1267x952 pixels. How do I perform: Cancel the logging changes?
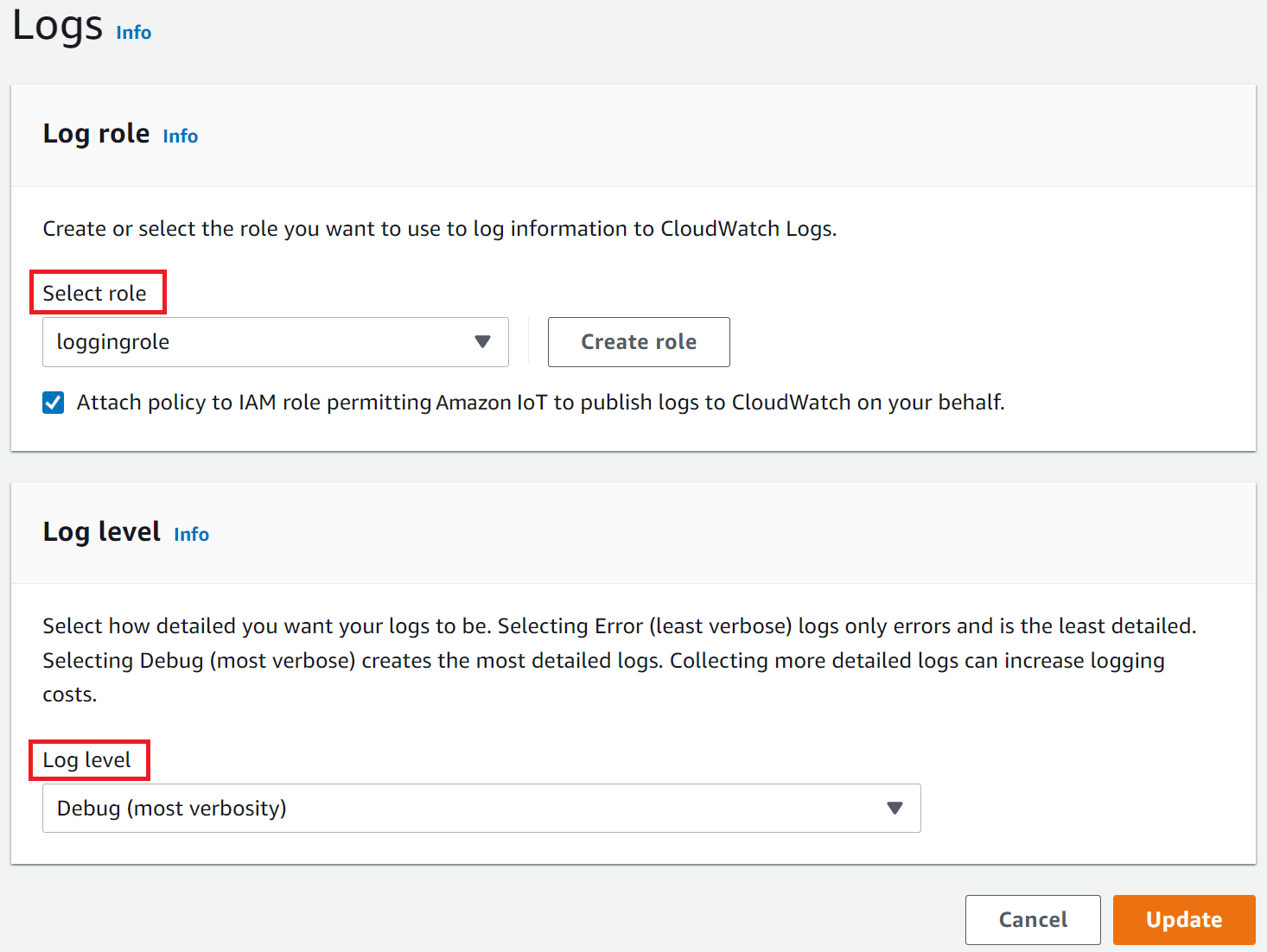click(x=1032, y=920)
